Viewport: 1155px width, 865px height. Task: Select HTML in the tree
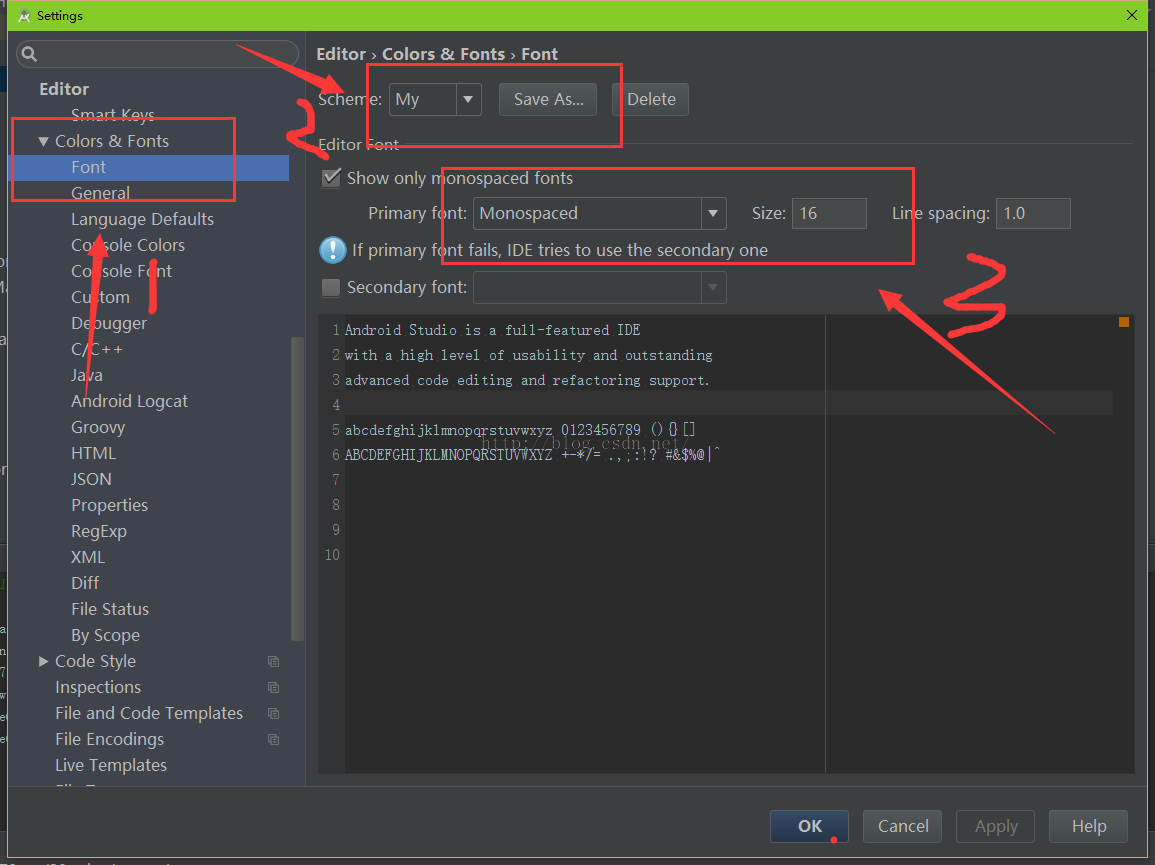click(x=94, y=453)
